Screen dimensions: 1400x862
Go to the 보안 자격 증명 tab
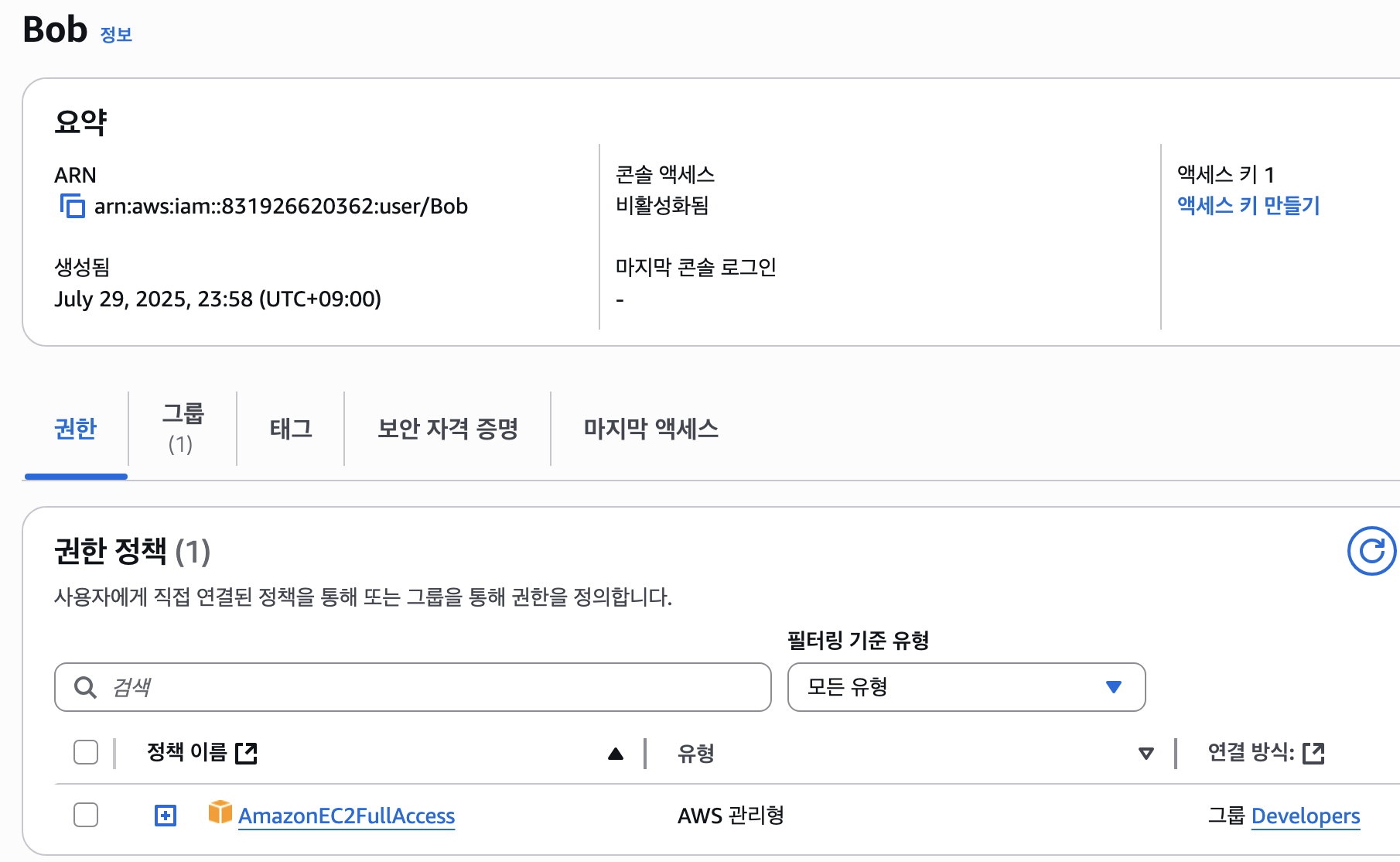(448, 429)
